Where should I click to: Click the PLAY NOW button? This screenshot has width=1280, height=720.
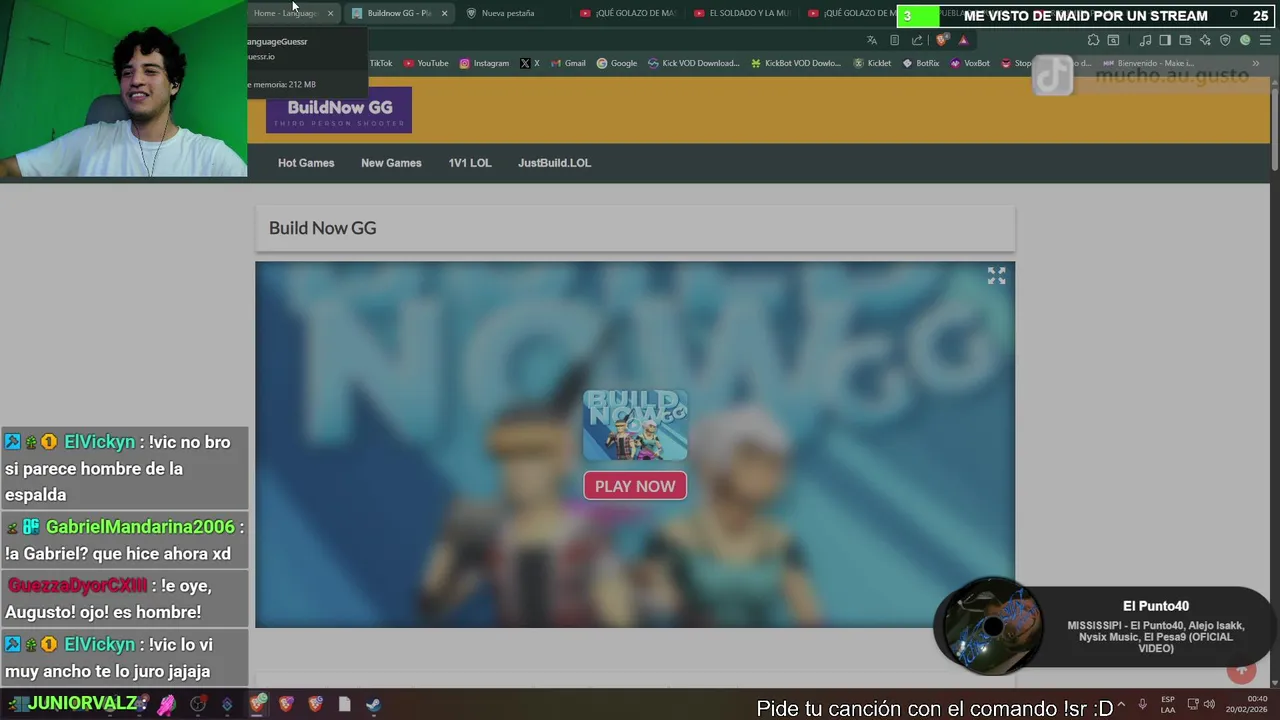(635, 486)
